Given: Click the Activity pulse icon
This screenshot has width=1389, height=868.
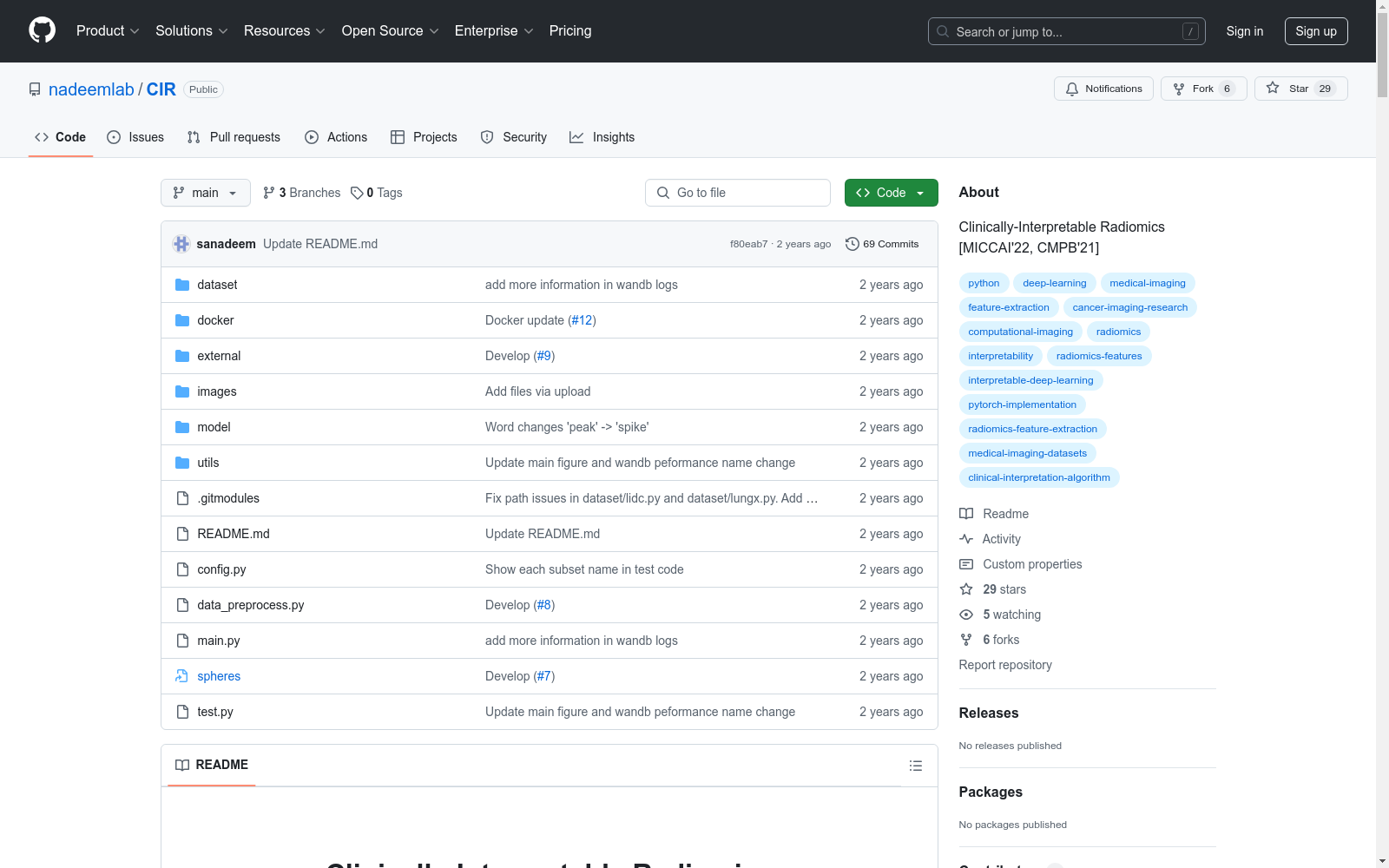Looking at the screenshot, I should point(966,539).
